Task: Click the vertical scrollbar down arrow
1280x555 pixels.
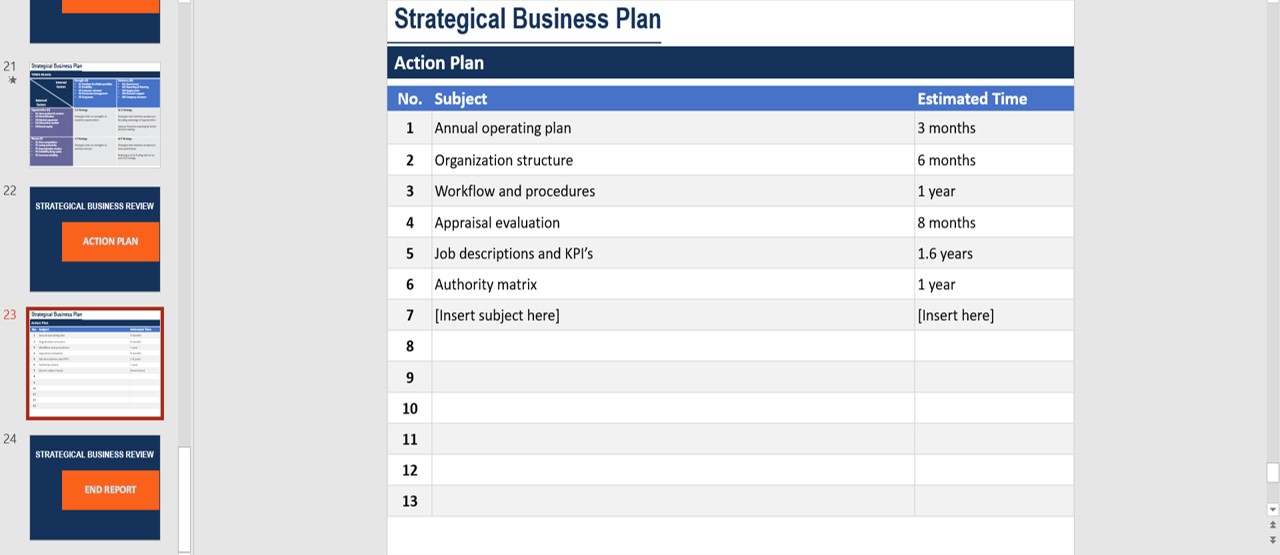Action: coord(1273,509)
